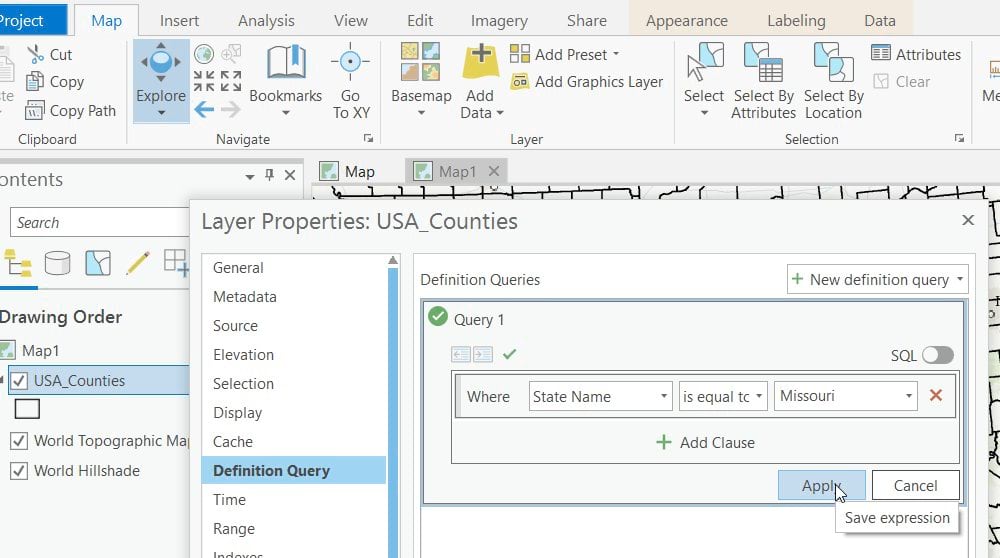Select Metadata in Layer Properties list
The width and height of the screenshot is (1000, 558).
click(245, 297)
